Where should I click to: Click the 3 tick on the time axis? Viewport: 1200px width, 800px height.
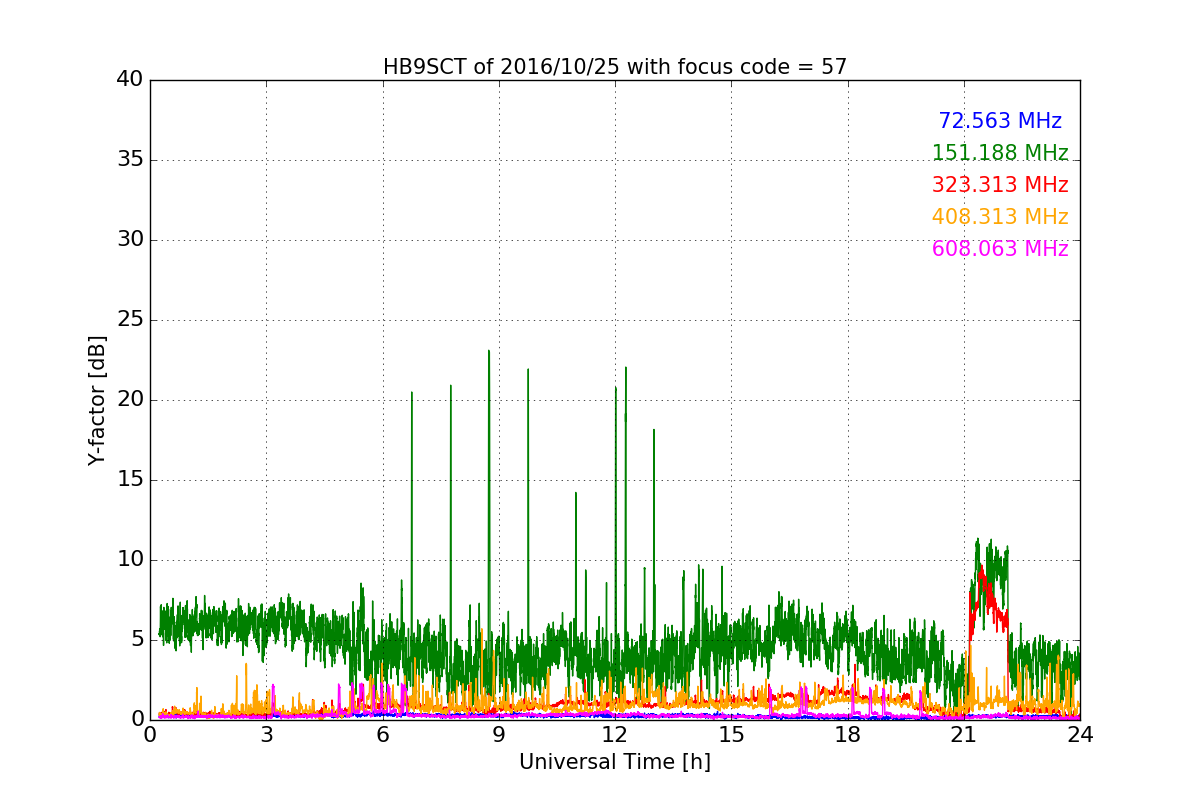coord(266,735)
